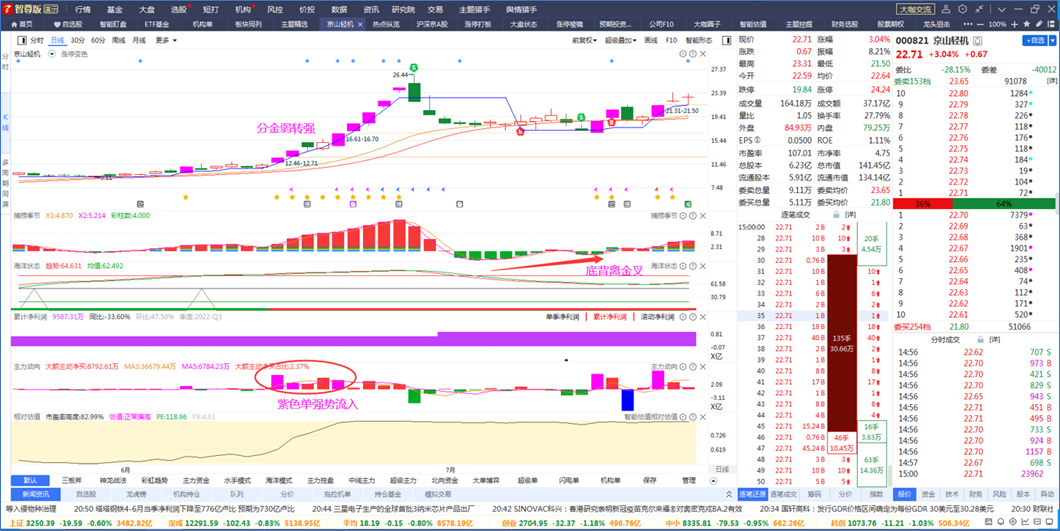Click the lock icon in 逐笔成交 header

[836, 214]
